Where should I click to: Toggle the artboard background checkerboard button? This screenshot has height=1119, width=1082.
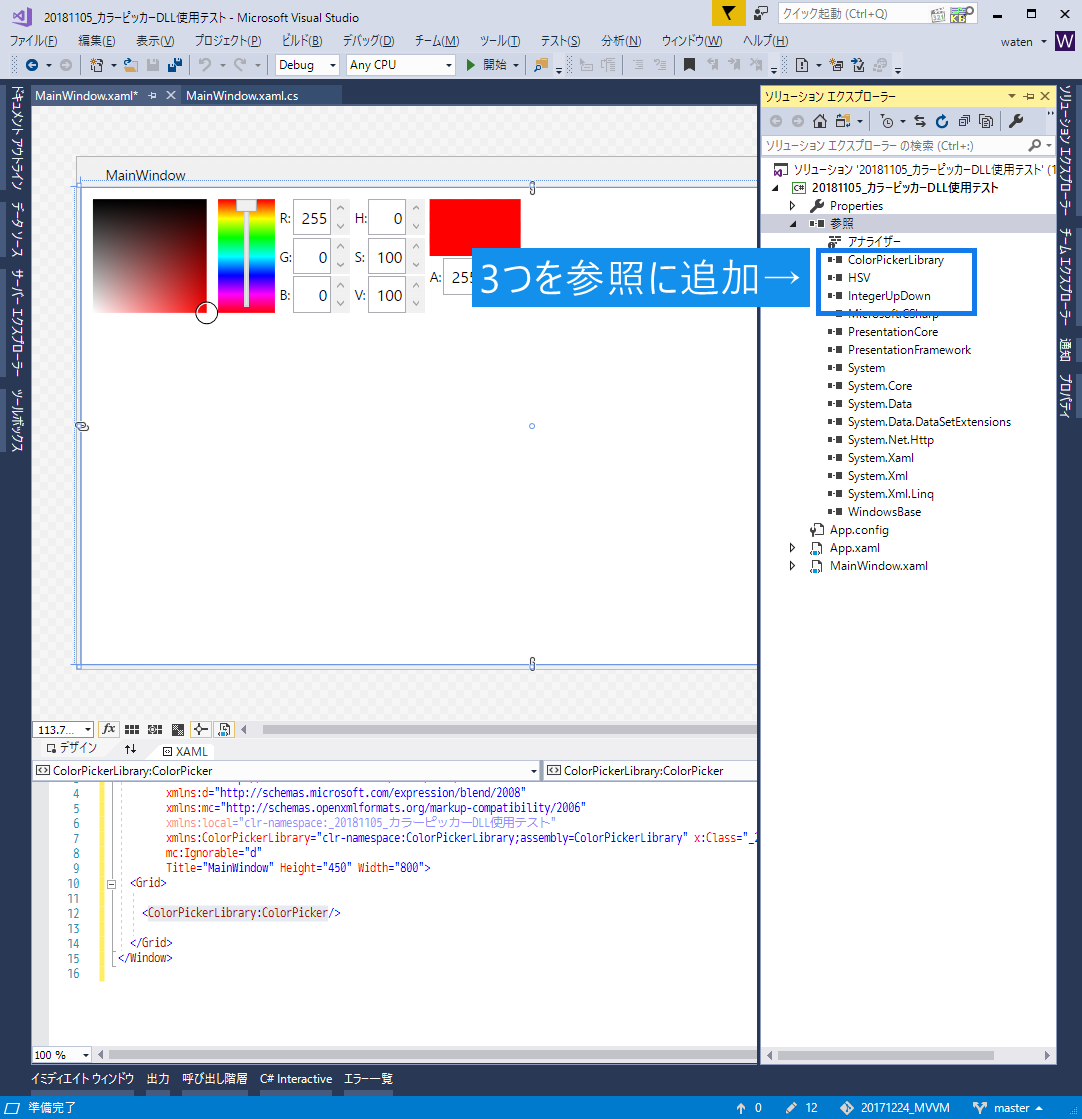pos(178,729)
